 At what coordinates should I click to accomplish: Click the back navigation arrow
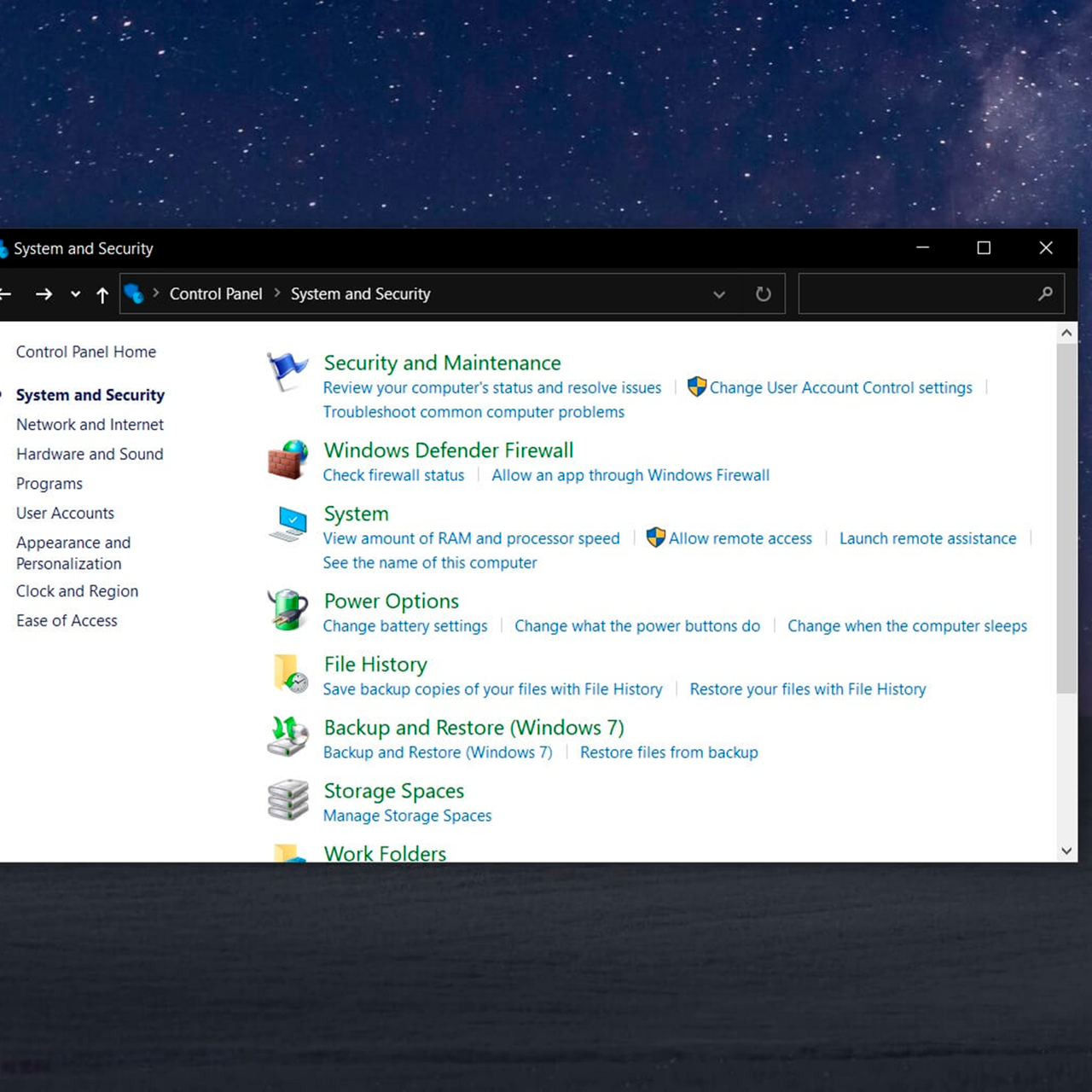[x=5, y=294]
